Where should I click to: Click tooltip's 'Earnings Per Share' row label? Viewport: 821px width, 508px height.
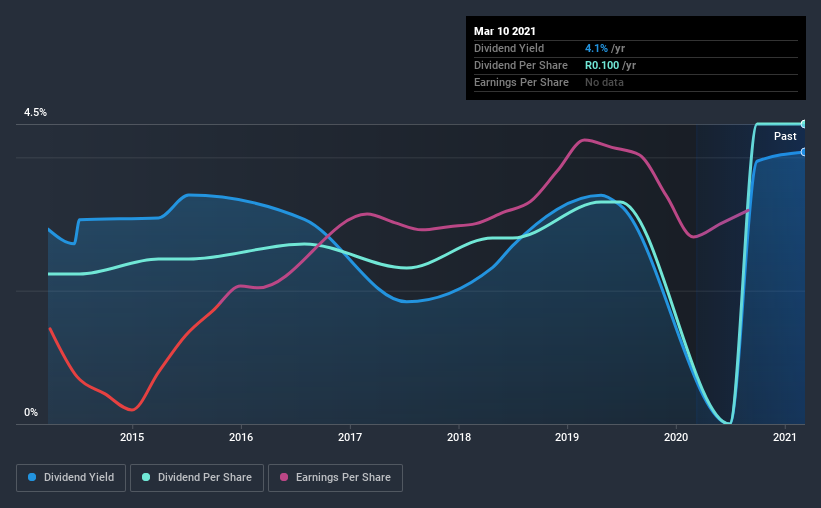(x=521, y=82)
